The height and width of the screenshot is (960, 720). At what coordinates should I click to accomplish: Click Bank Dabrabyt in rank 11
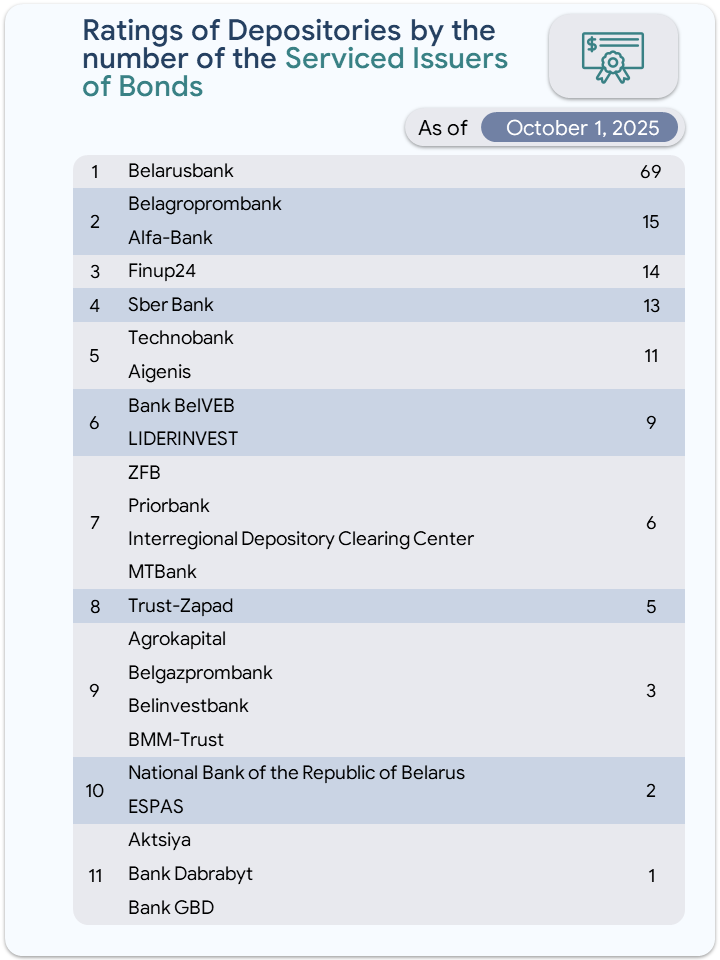click(x=190, y=874)
